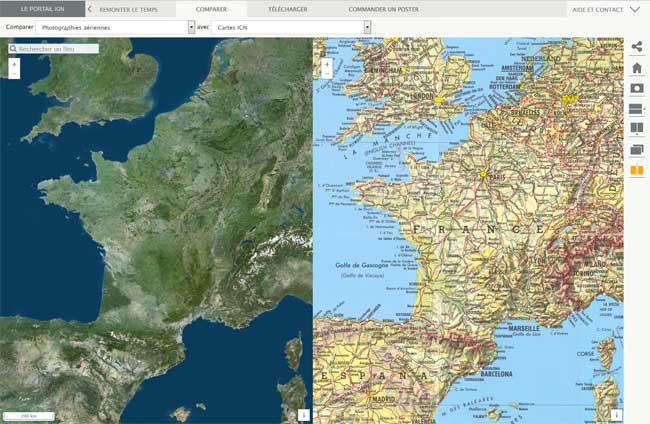650x424 pixels.
Task: Click the LONDON label on IGN map
Action: point(421,96)
